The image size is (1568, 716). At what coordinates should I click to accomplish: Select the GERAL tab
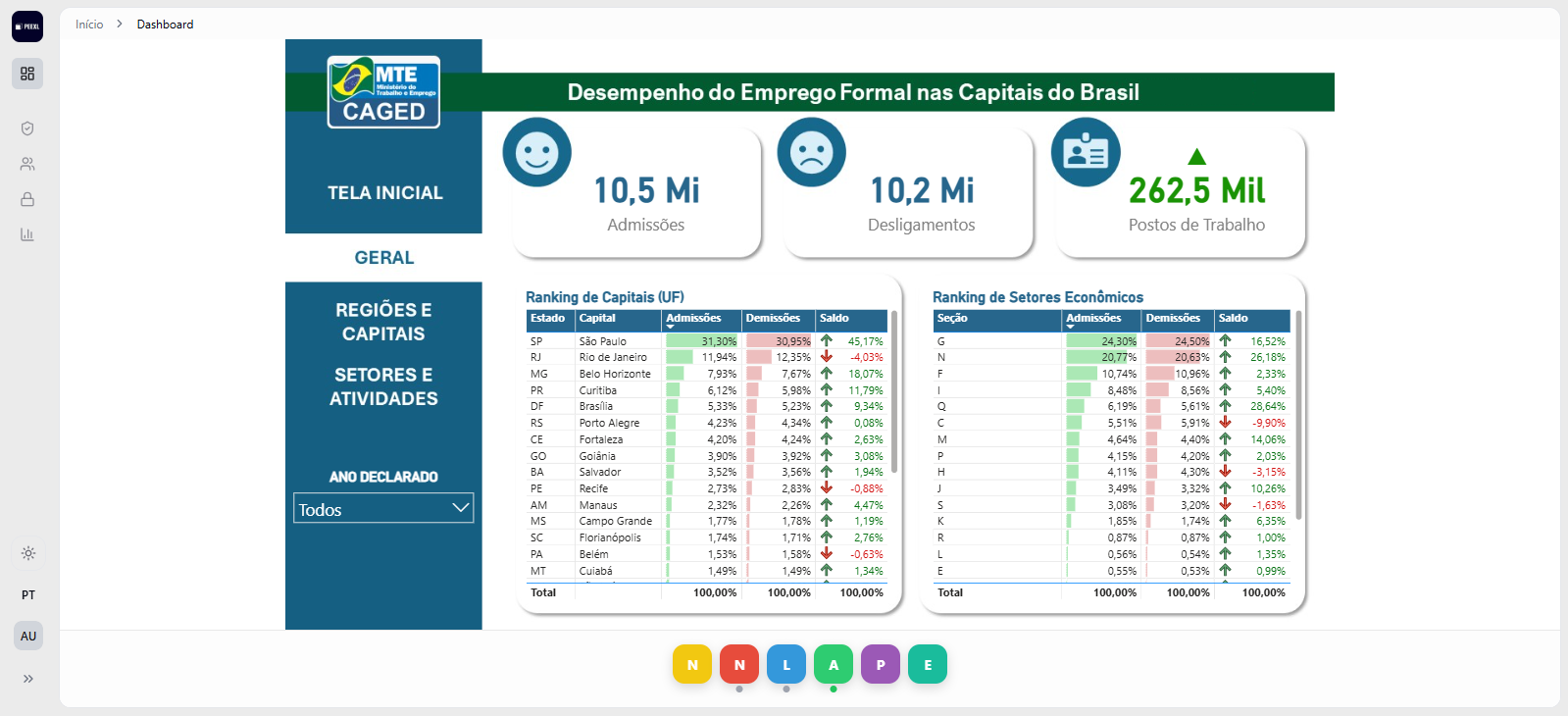pos(384,258)
